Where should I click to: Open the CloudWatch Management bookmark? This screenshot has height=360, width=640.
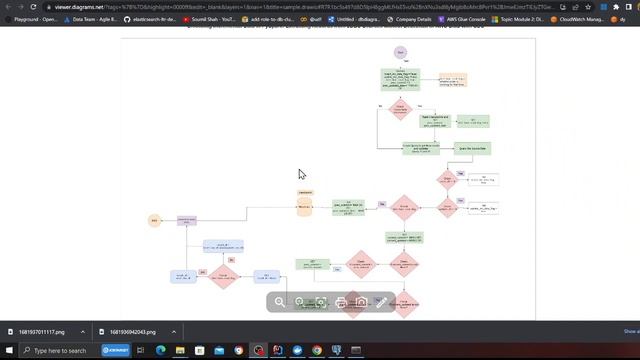(577, 19)
